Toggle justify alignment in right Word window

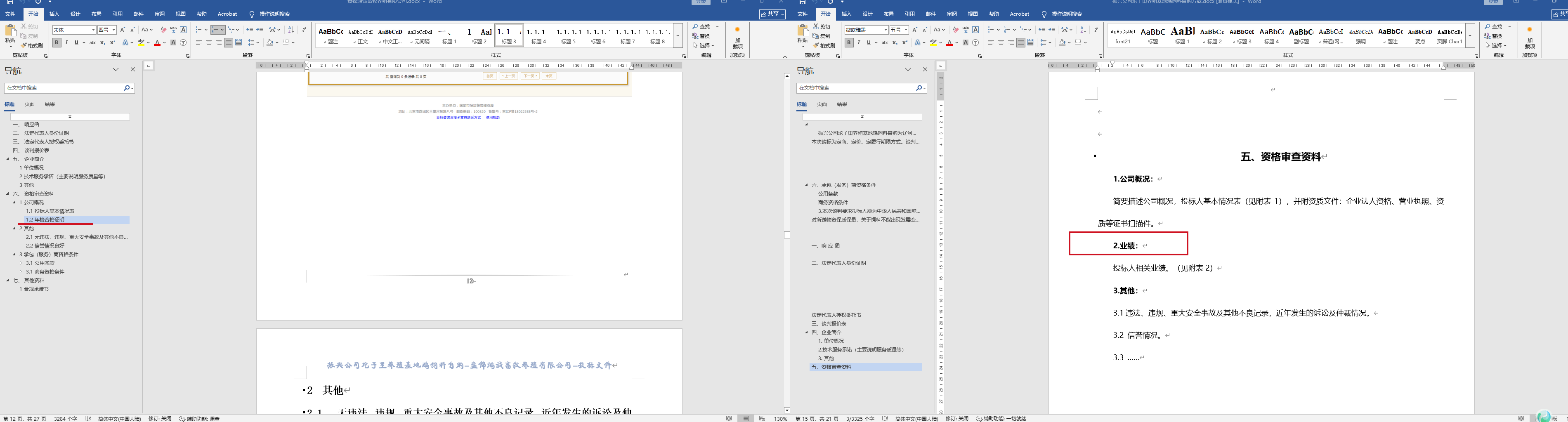click(1021, 42)
